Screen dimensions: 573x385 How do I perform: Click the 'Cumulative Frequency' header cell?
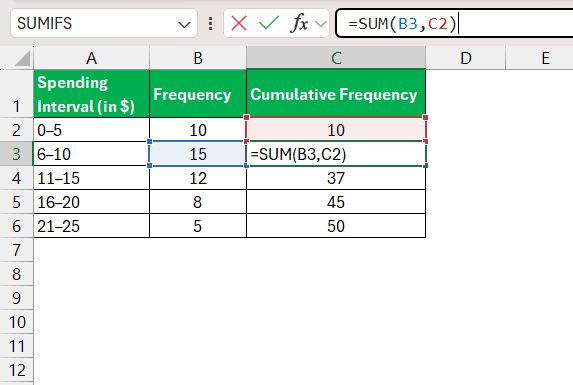[x=336, y=94]
